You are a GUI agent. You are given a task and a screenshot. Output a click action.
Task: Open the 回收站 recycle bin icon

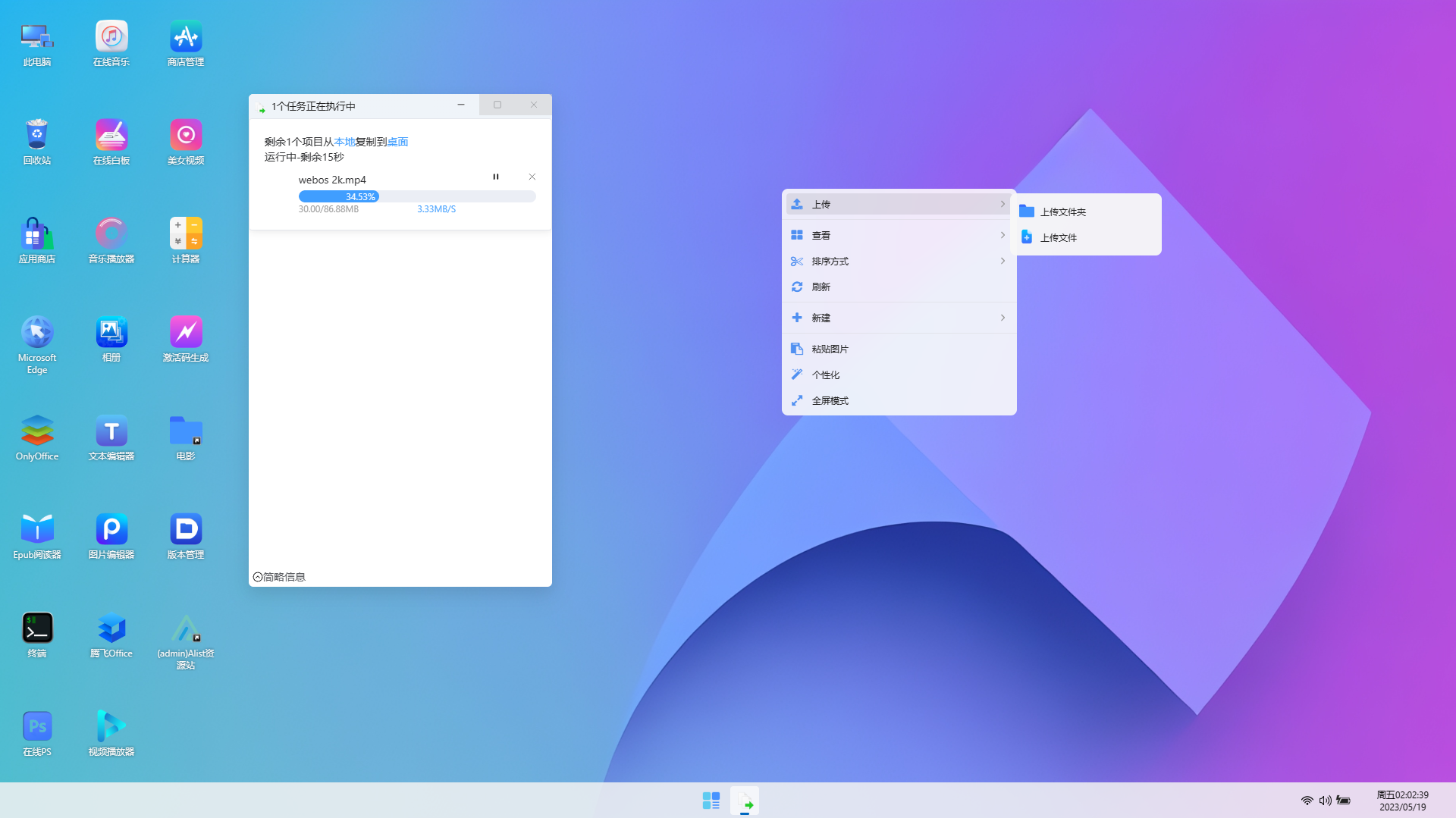pyautogui.click(x=37, y=143)
